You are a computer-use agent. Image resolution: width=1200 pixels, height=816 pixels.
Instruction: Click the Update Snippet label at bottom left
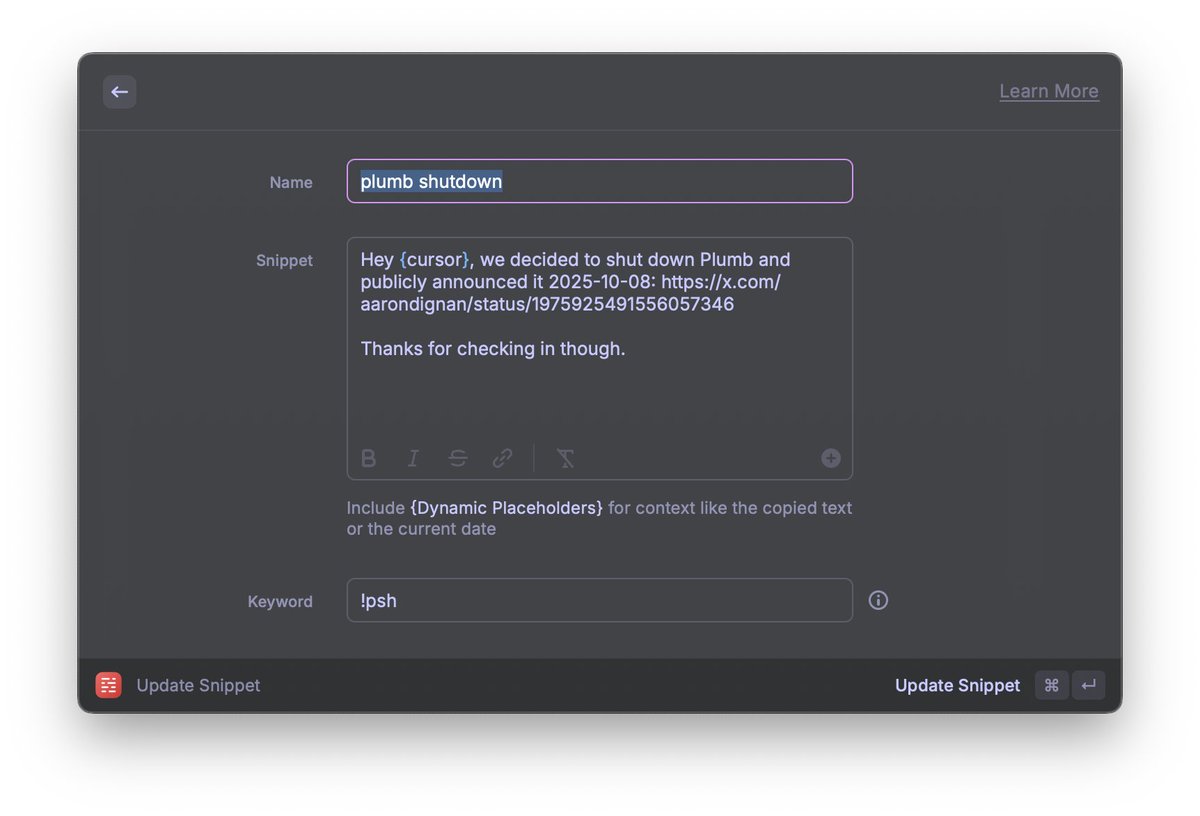(x=198, y=685)
